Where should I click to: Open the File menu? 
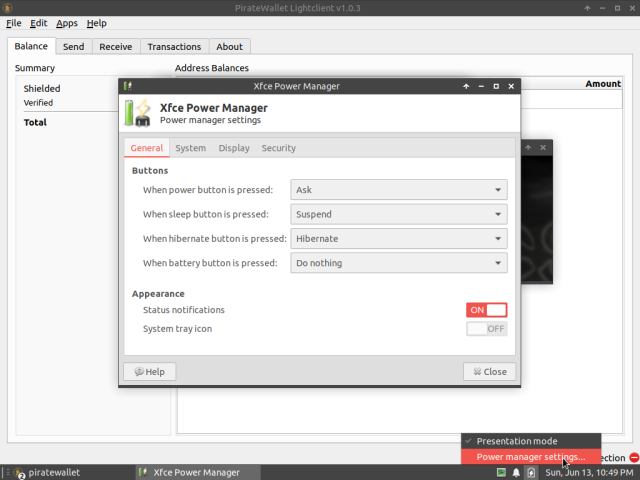point(13,23)
